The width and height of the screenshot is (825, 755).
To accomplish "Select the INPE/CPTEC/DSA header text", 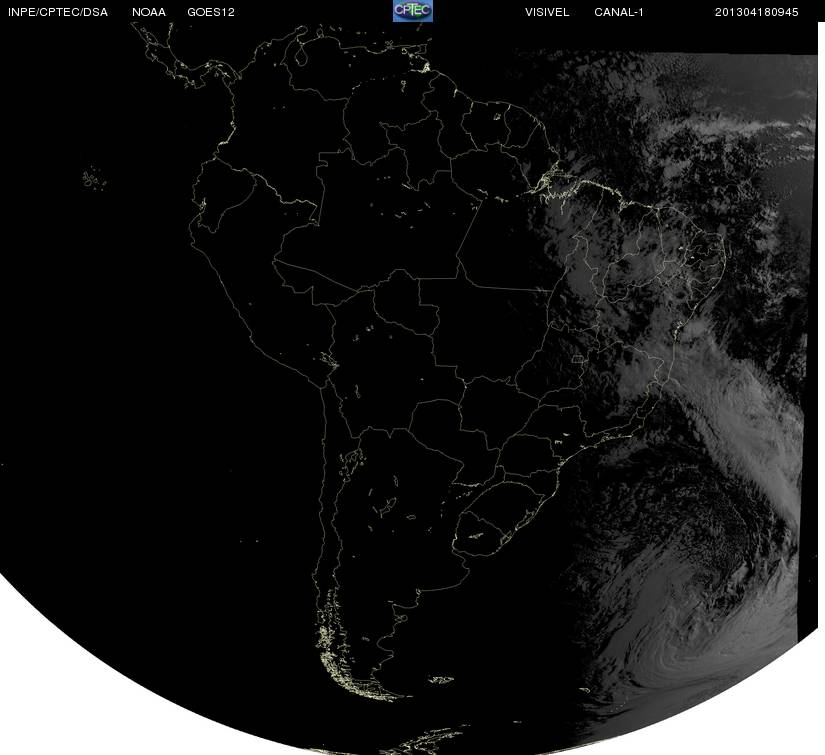I will [58, 12].
